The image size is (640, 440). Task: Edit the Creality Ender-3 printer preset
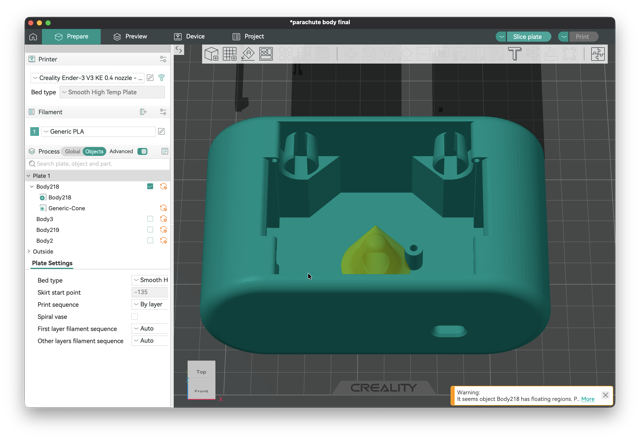tap(150, 78)
